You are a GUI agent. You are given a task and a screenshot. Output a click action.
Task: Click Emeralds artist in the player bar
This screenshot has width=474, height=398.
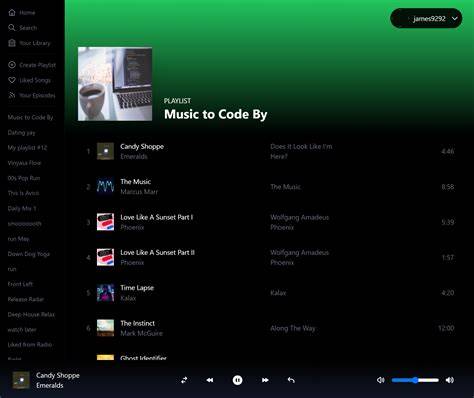tap(50, 385)
